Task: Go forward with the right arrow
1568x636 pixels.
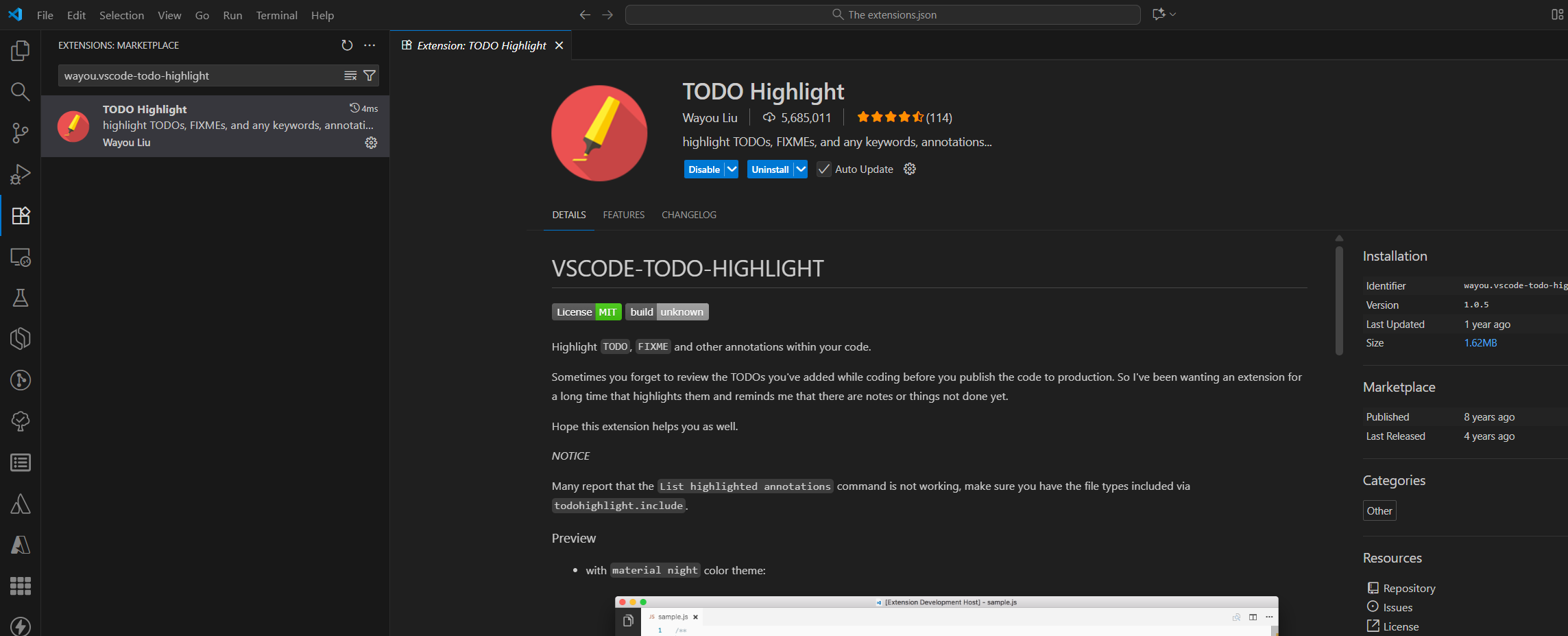Action: pyautogui.click(x=607, y=14)
